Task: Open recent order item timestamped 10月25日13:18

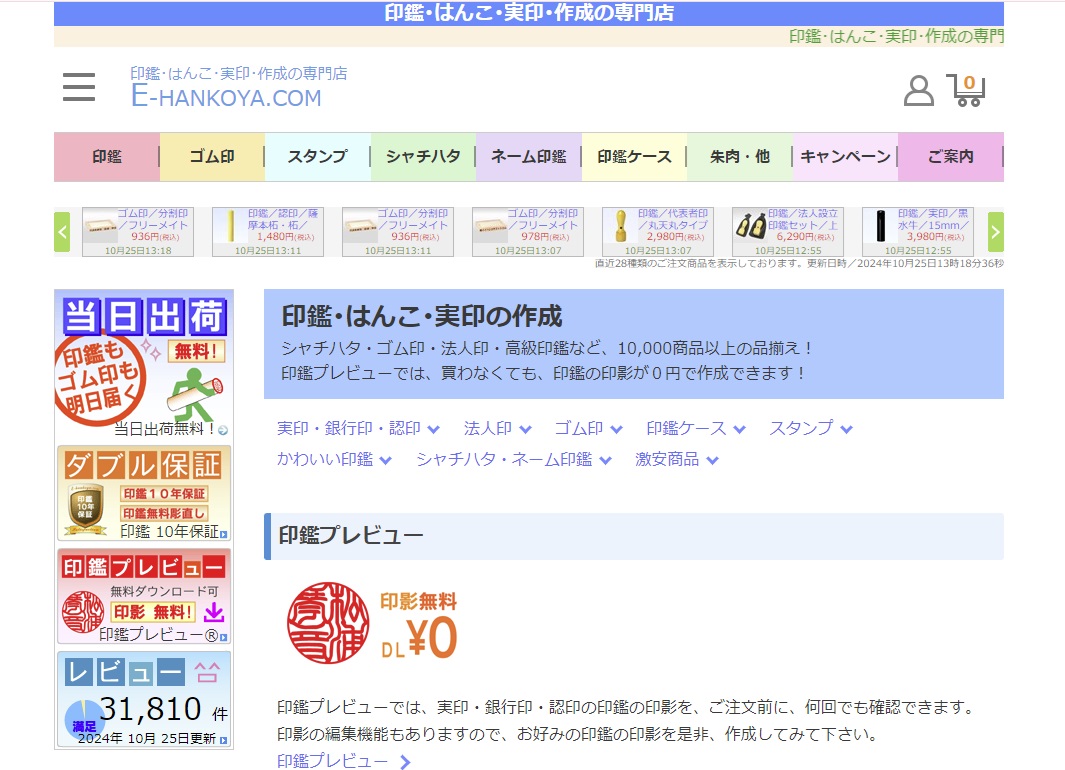Action: (x=138, y=232)
